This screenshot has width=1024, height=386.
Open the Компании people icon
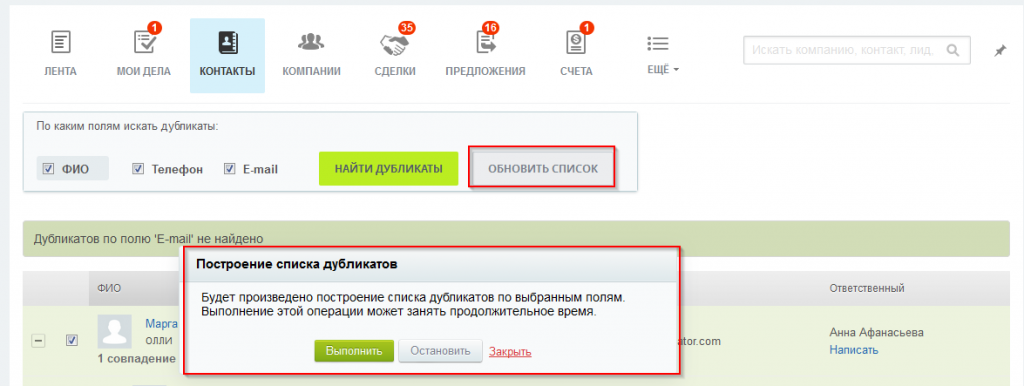311,42
